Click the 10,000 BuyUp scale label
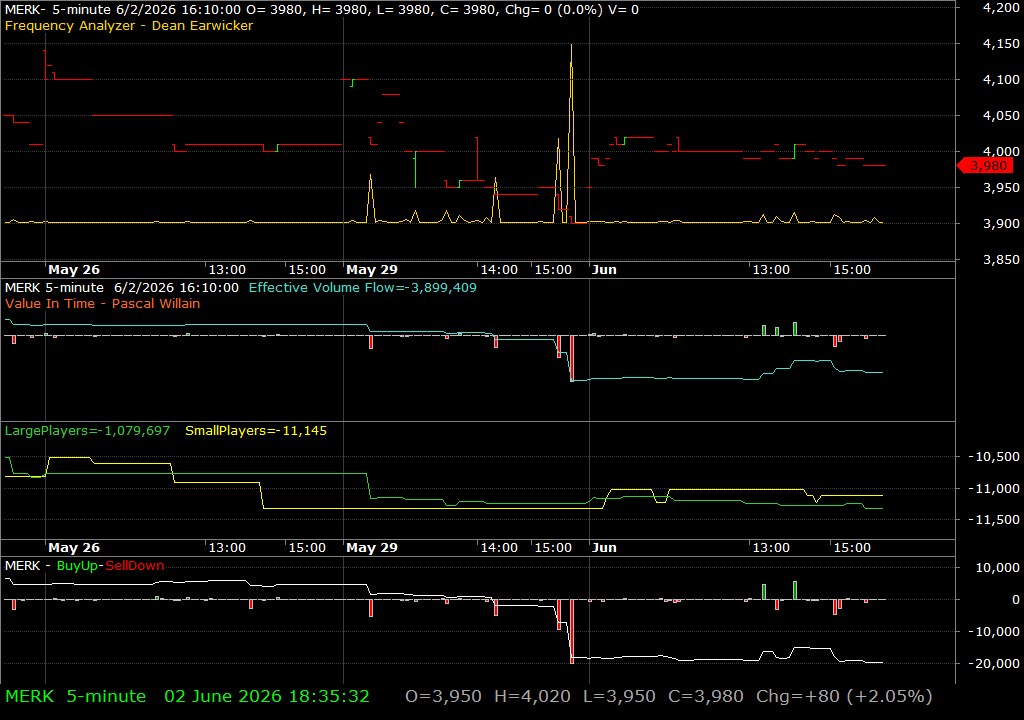Viewport: 1024px width, 720px height. pos(997,568)
